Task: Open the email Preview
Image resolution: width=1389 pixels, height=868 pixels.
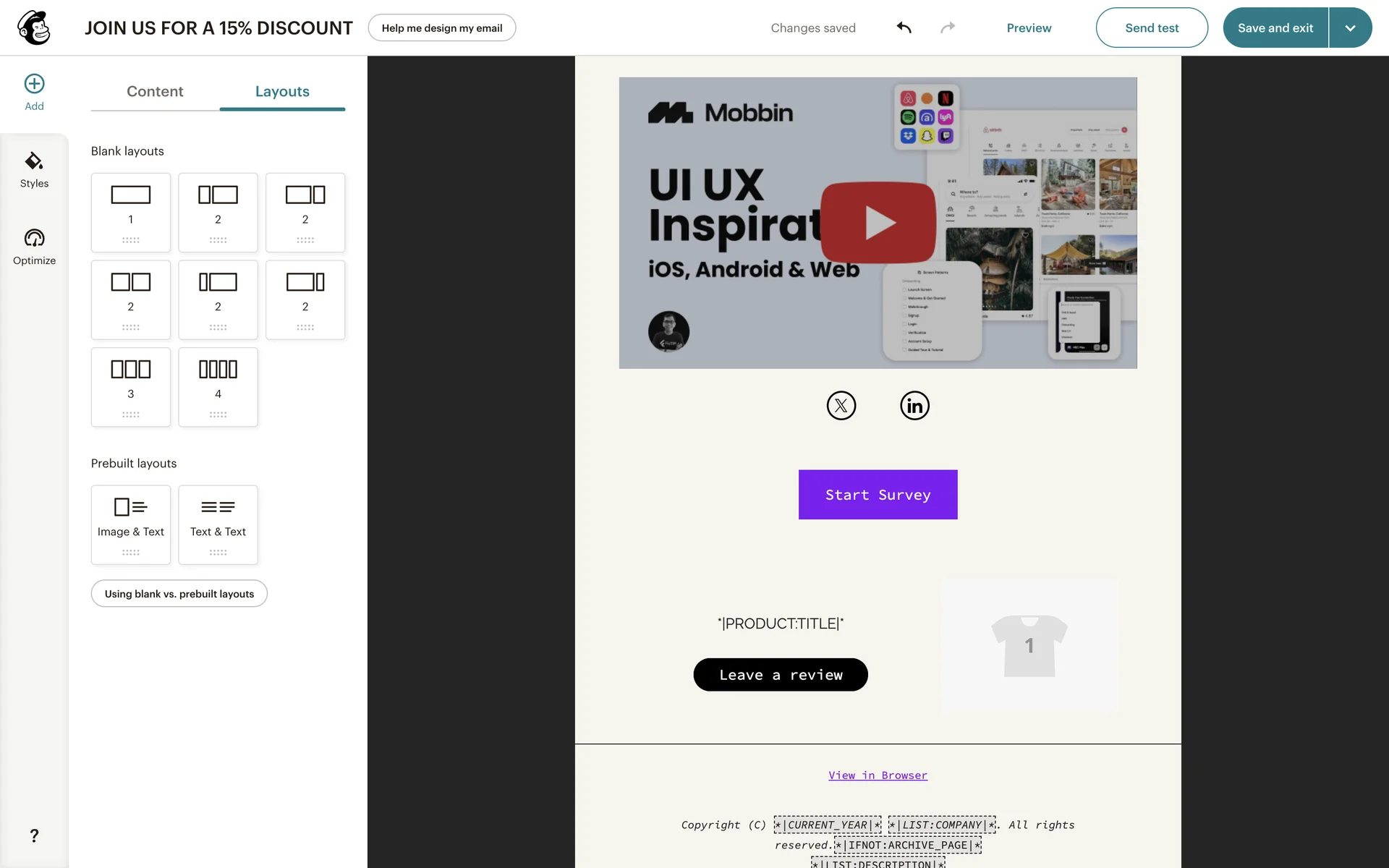Action: [1029, 27]
